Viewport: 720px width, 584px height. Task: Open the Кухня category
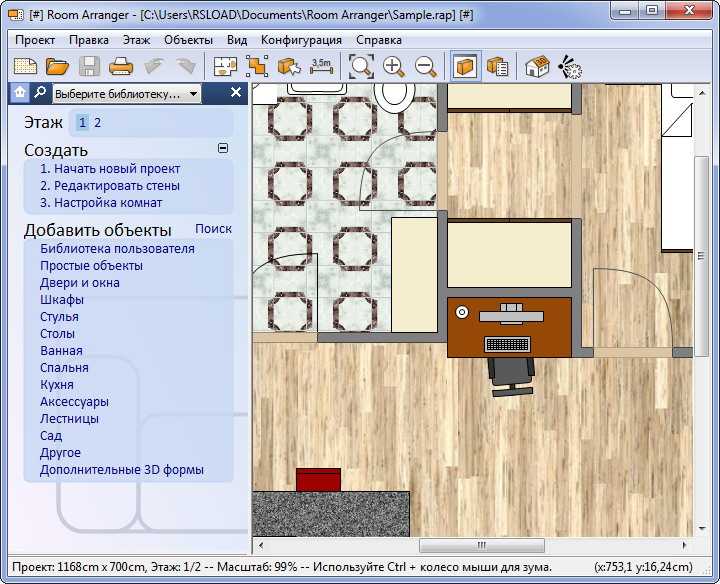point(57,385)
